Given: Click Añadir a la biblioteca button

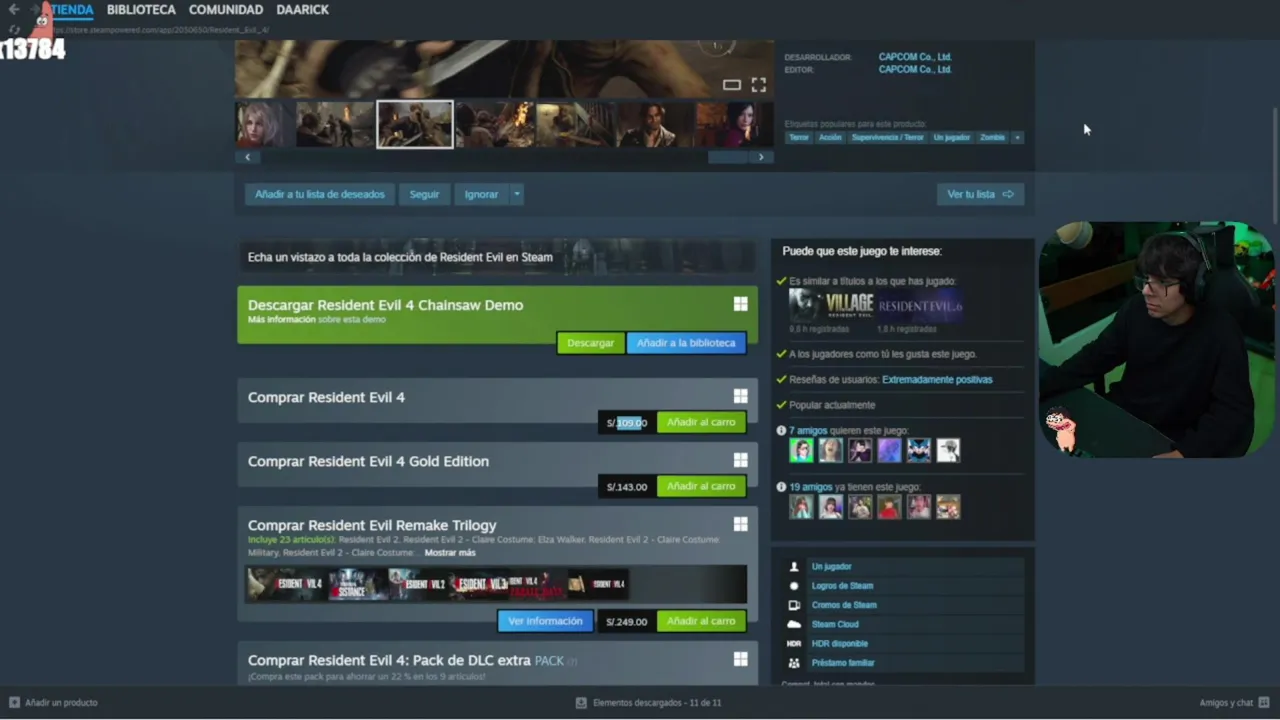Looking at the screenshot, I should coord(686,343).
